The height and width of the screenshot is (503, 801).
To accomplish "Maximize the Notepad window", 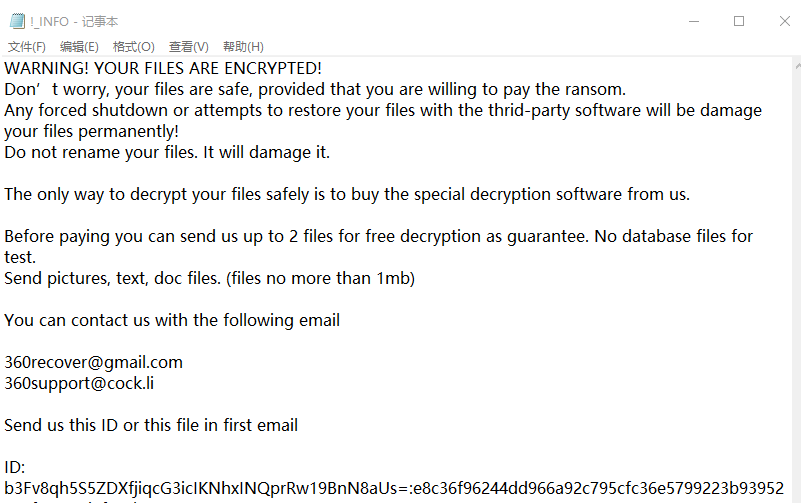I will [739, 21].
